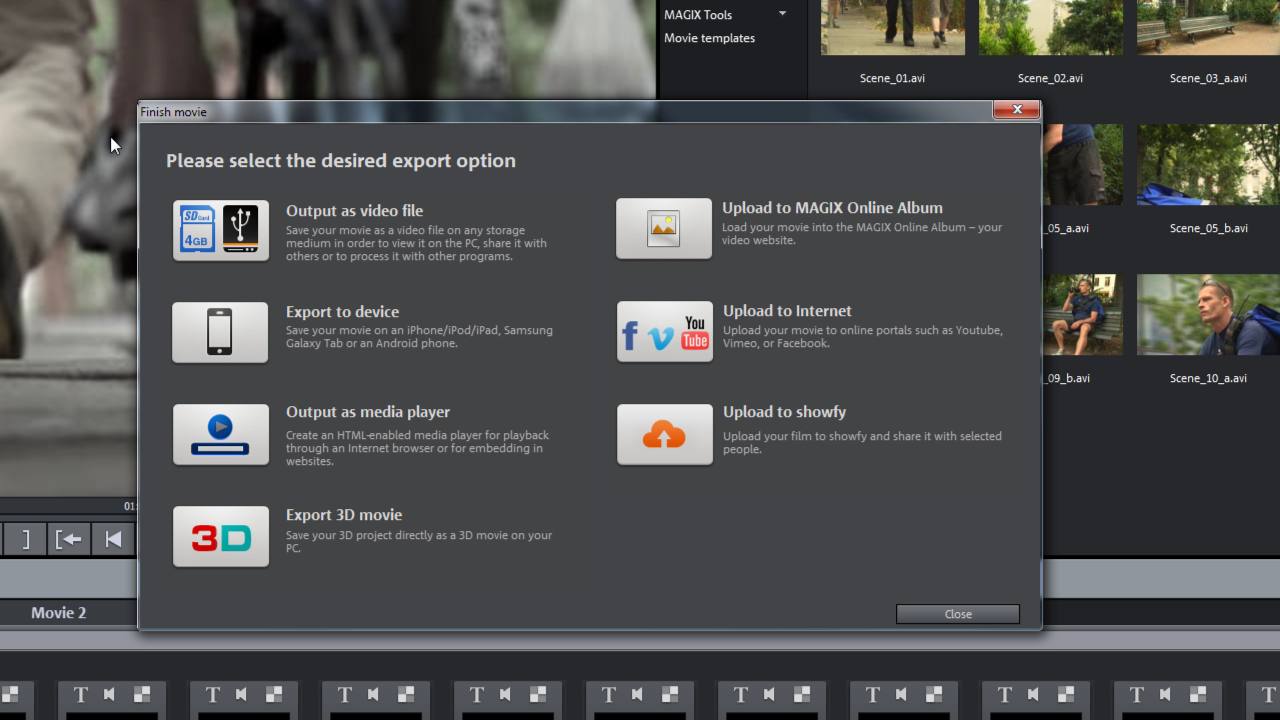This screenshot has height=720, width=1280.
Task: Click the Upload to showfy heading
Action: (x=784, y=412)
